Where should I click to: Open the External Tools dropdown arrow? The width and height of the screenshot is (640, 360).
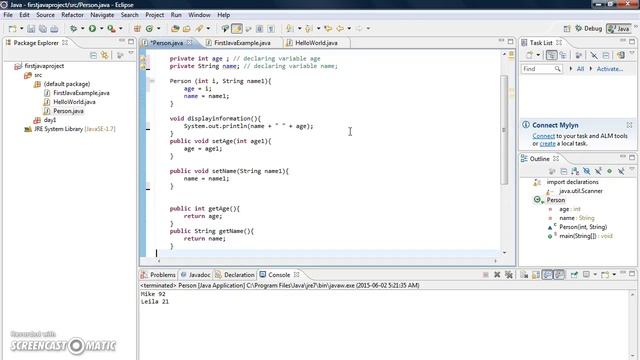[120, 29]
